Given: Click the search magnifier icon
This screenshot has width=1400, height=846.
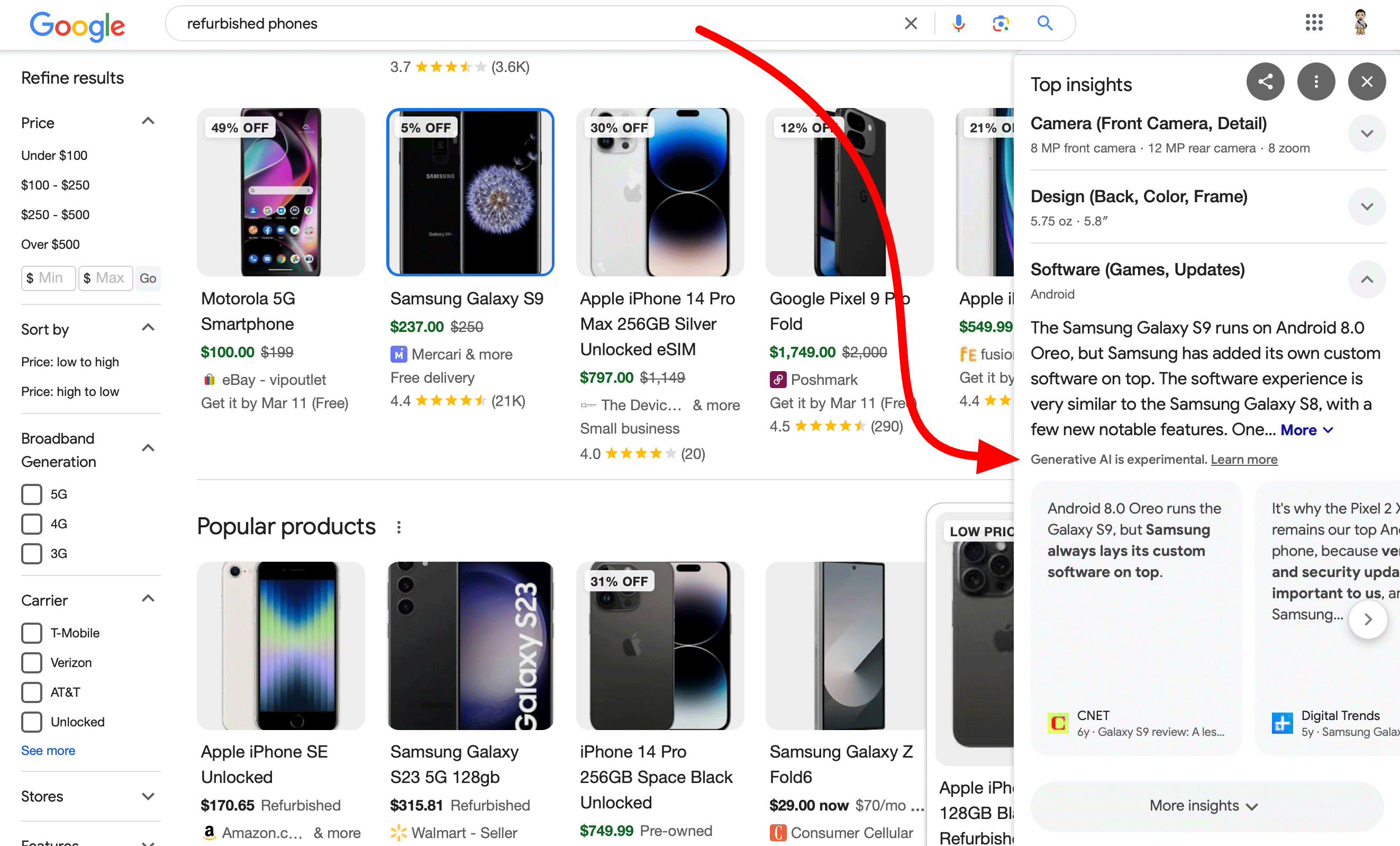Looking at the screenshot, I should click(x=1046, y=23).
